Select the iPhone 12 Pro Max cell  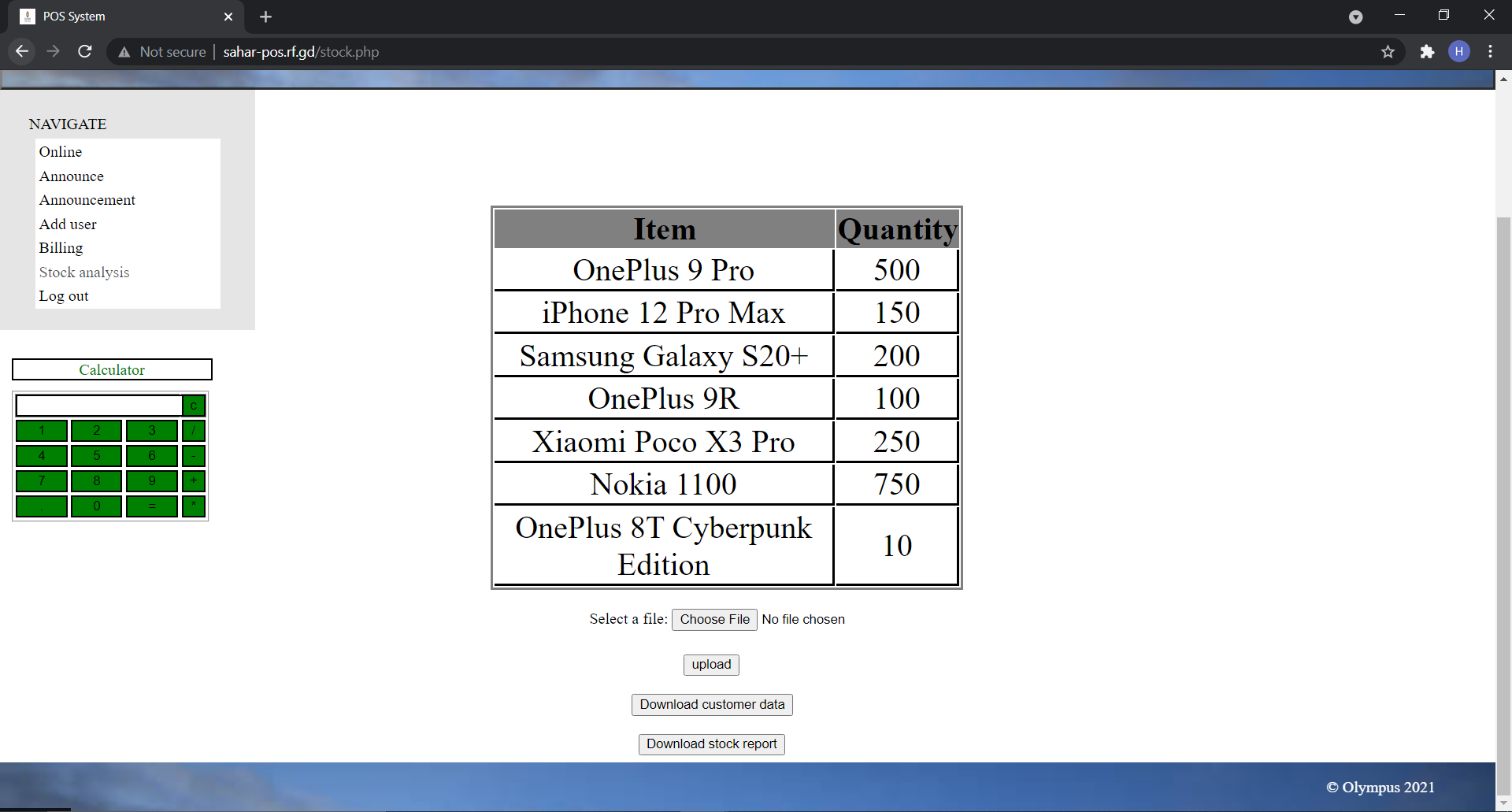click(664, 313)
